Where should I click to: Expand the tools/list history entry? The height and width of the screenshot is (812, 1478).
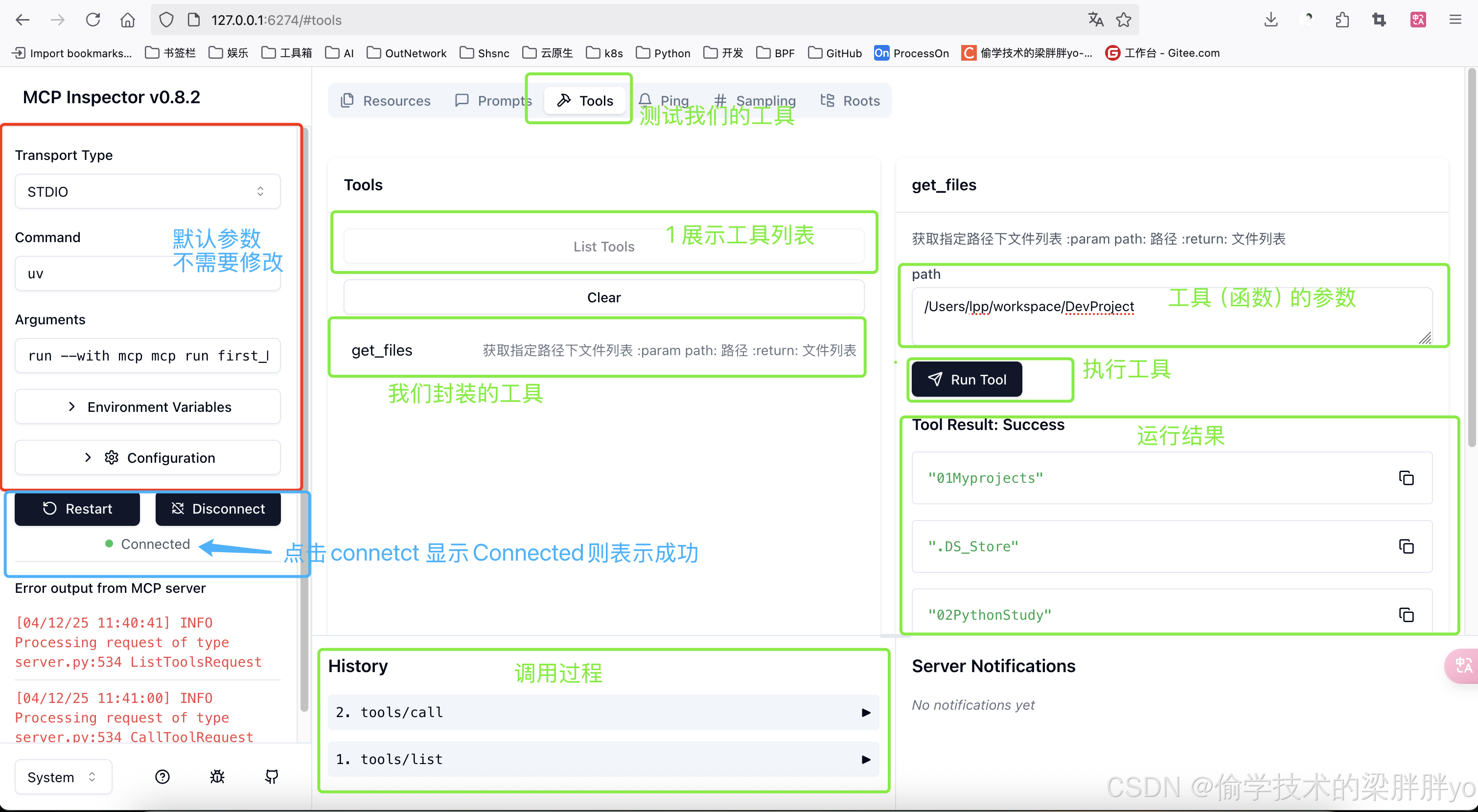coord(603,759)
